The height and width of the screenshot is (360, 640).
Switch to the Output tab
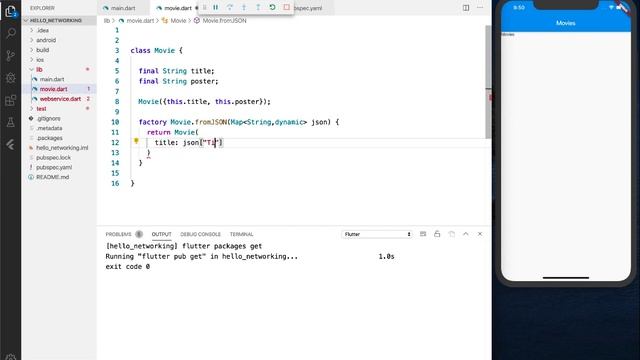pos(161,234)
